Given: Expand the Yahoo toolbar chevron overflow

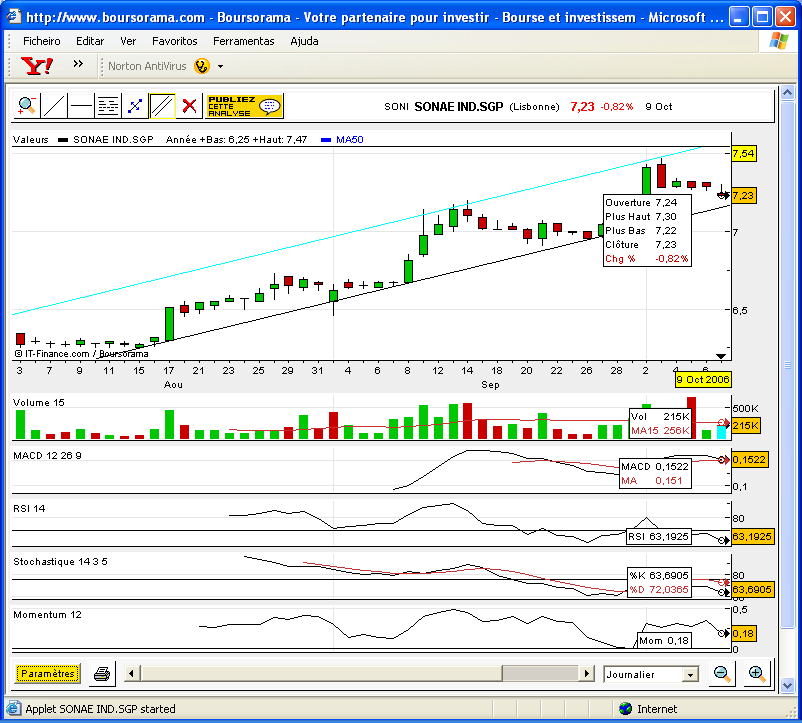Looking at the screenshot, I should [78, 64].
